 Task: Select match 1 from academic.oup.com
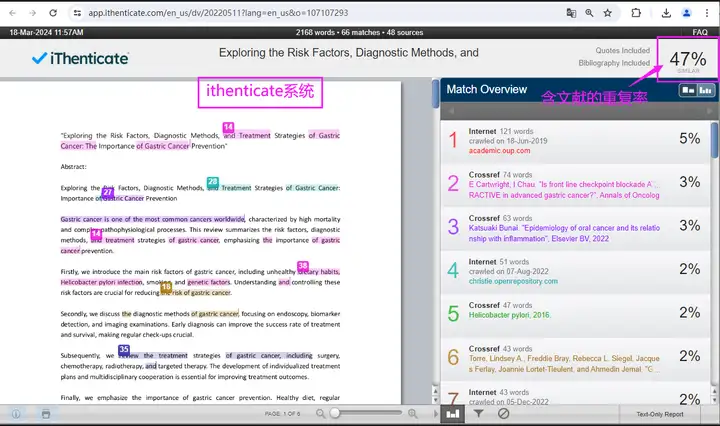point(575,141)
